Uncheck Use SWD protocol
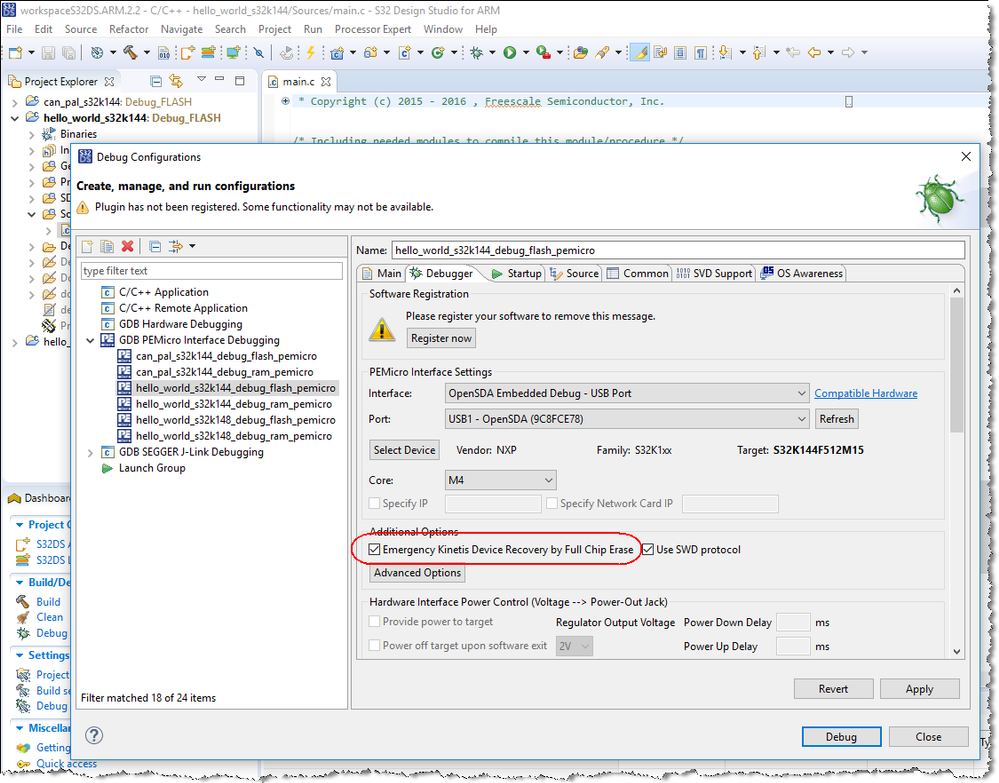The image size is (999, 783). [x=649, y=548]
